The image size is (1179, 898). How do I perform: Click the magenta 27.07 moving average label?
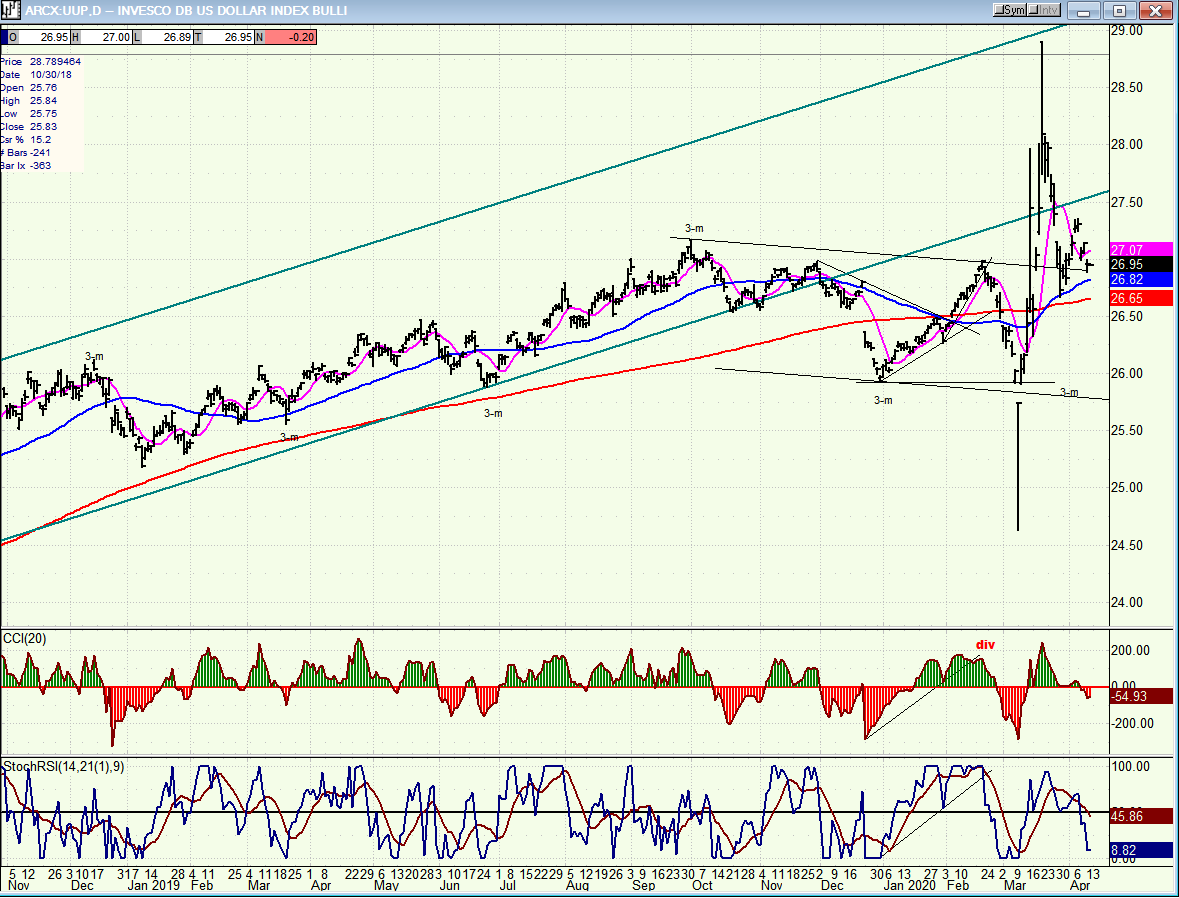[1140, 248]
